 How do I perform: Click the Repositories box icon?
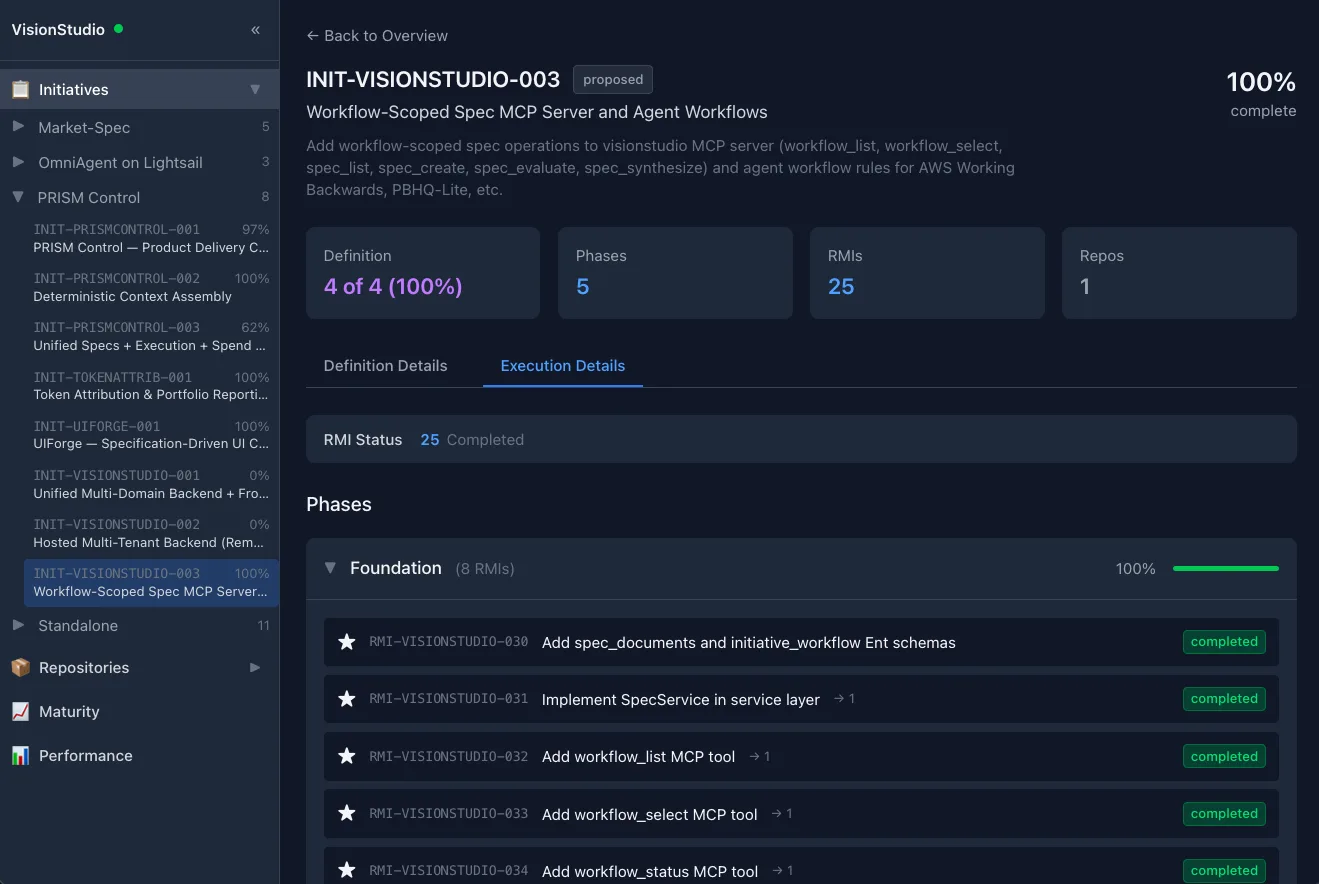click(20, 667)
